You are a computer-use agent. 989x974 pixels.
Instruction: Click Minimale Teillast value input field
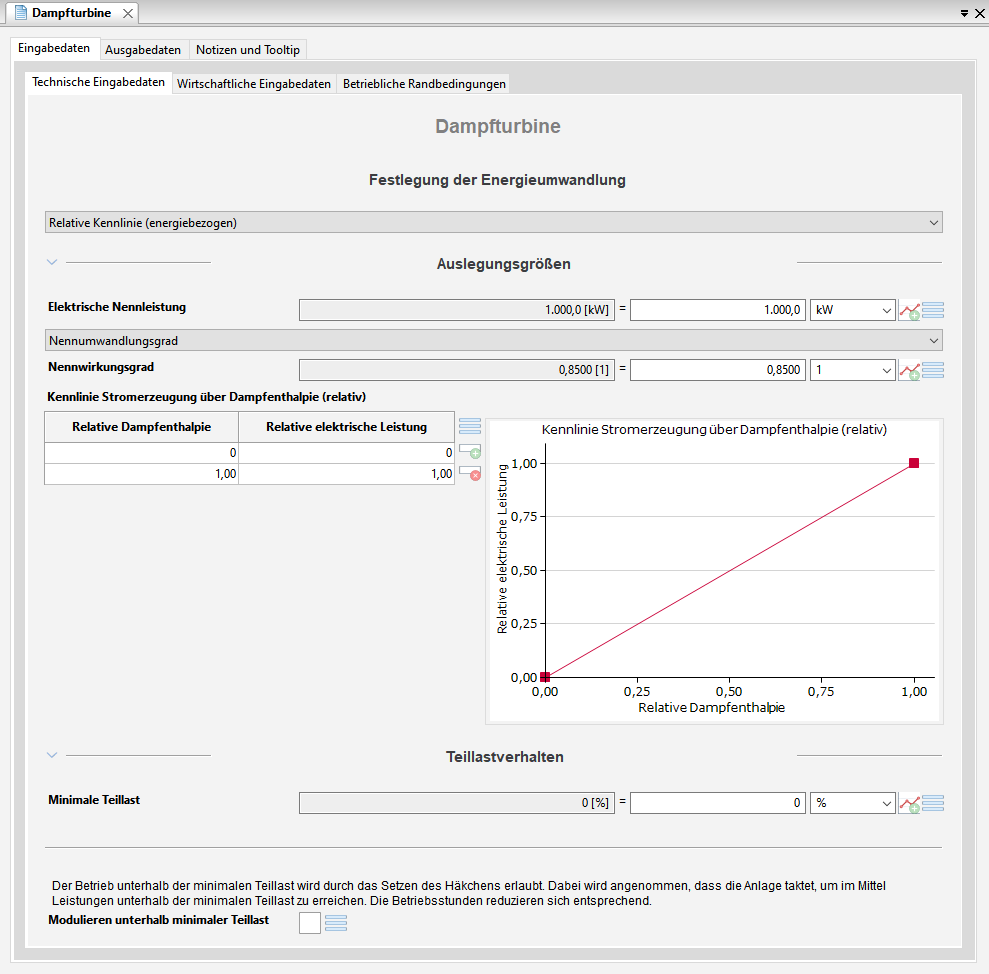pos(718,803)
